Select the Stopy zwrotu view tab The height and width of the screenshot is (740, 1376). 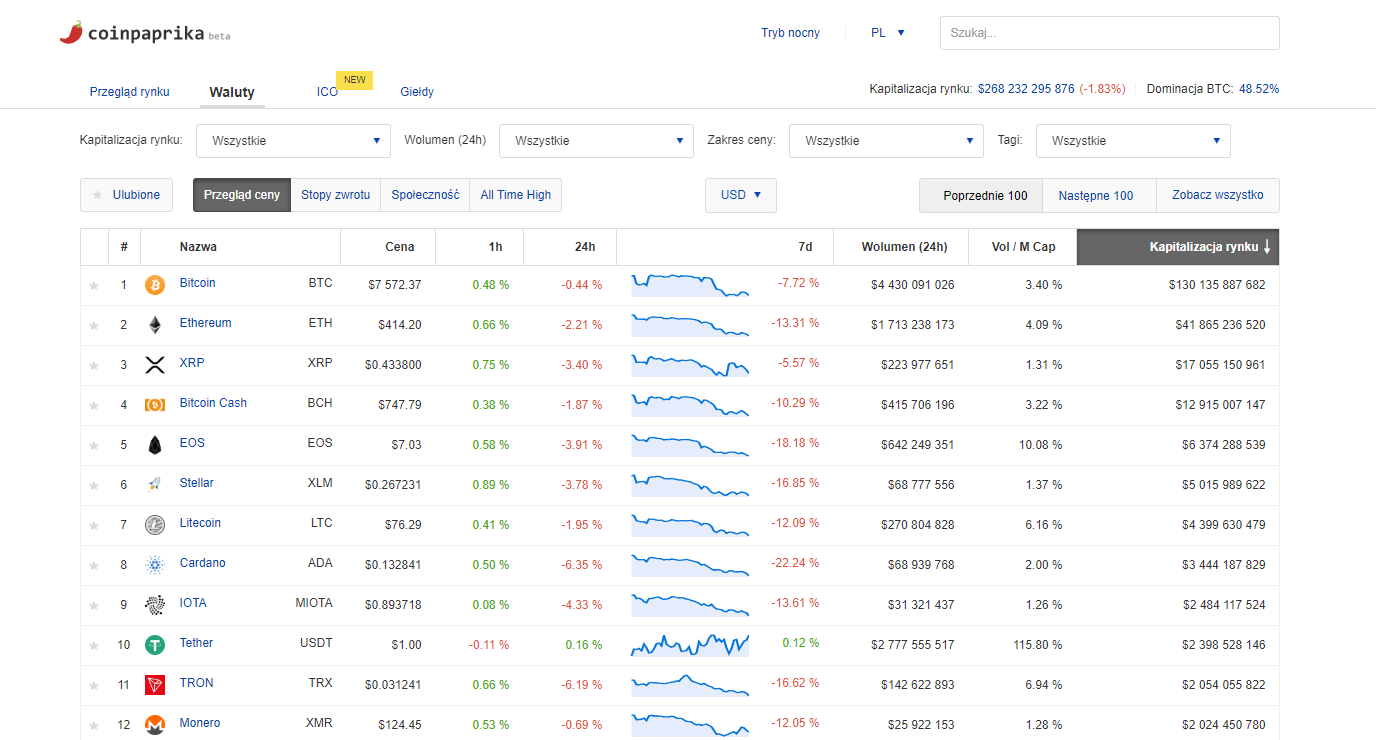(x=336, y=195)
